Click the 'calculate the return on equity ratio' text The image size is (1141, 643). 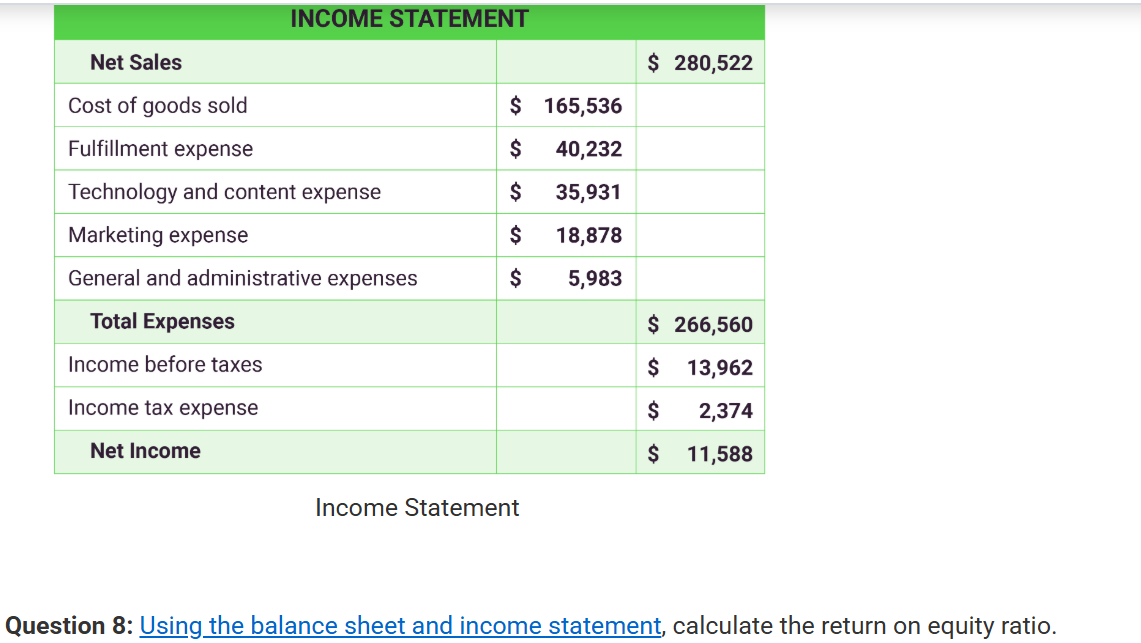tap(864, 626)
